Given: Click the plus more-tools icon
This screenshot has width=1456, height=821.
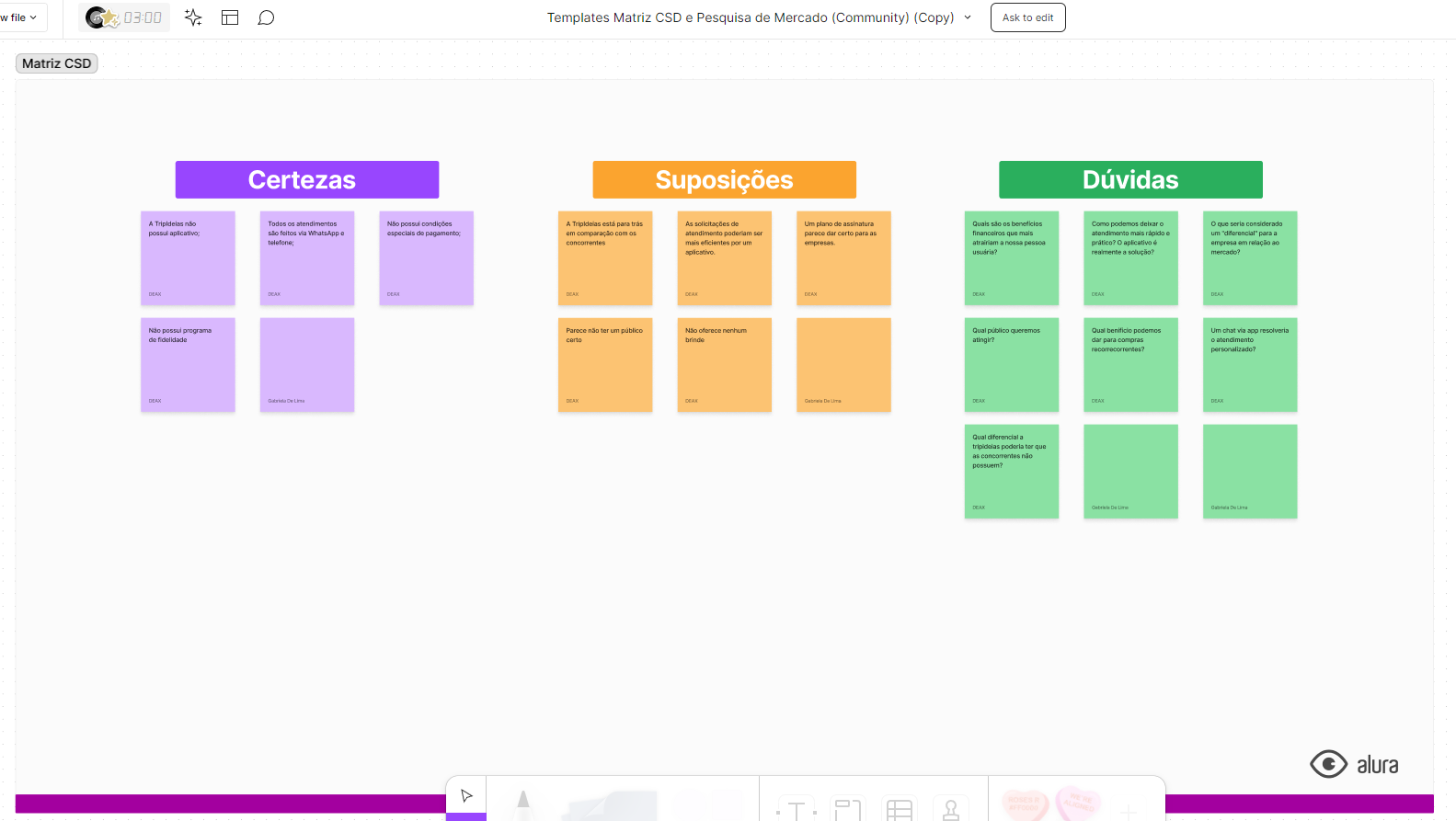Looking at the screenshot, I should pos(1129,812).
